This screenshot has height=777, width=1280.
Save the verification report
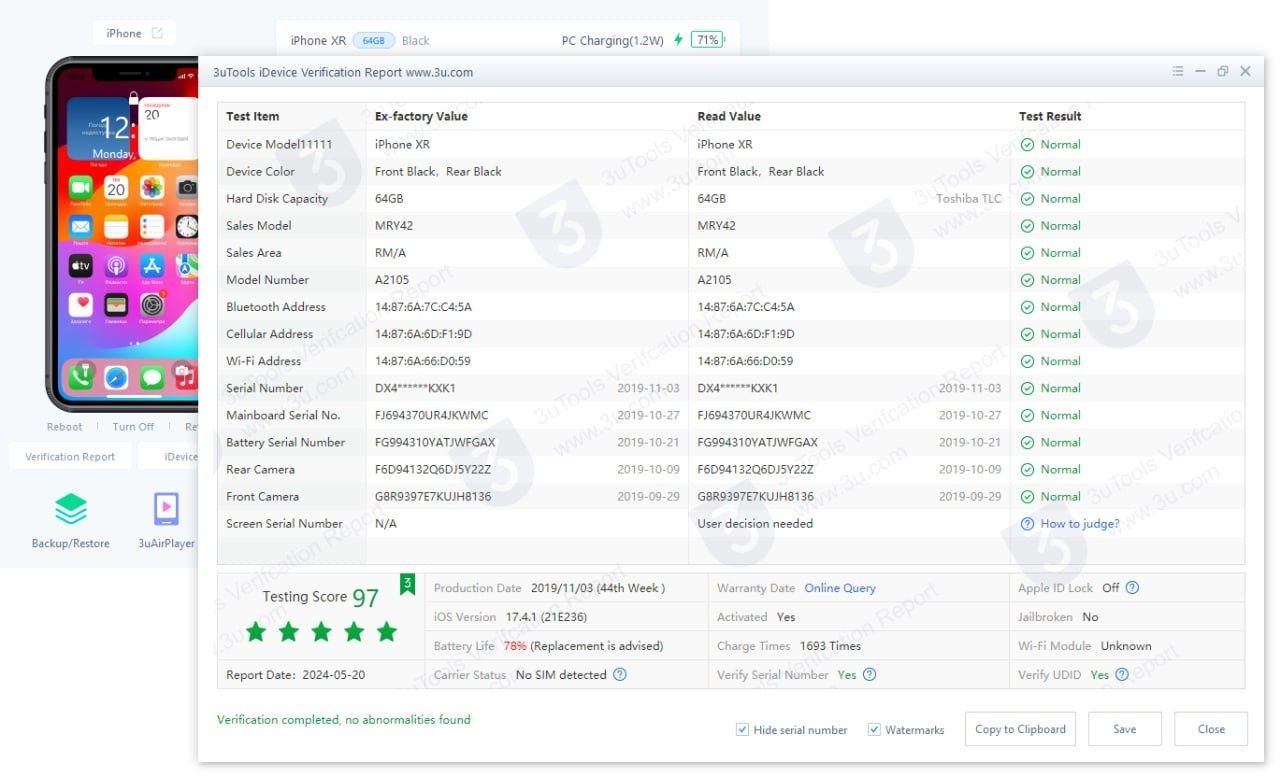[x=1125, y=729]
